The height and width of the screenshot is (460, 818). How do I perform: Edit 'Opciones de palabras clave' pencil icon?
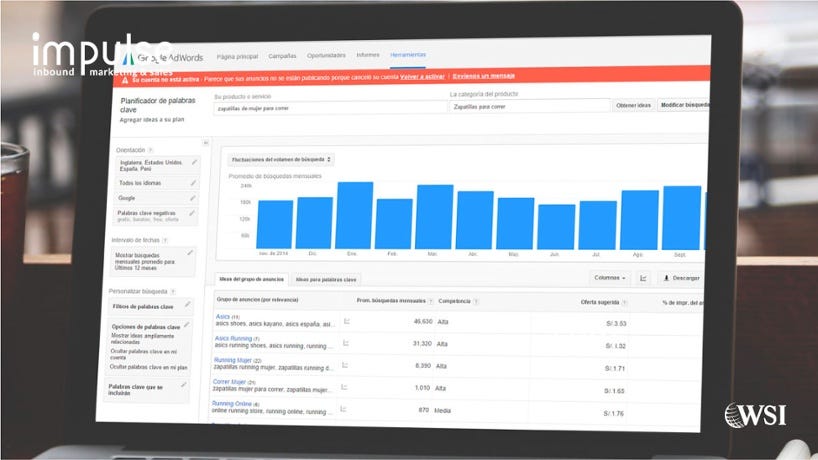186,325
